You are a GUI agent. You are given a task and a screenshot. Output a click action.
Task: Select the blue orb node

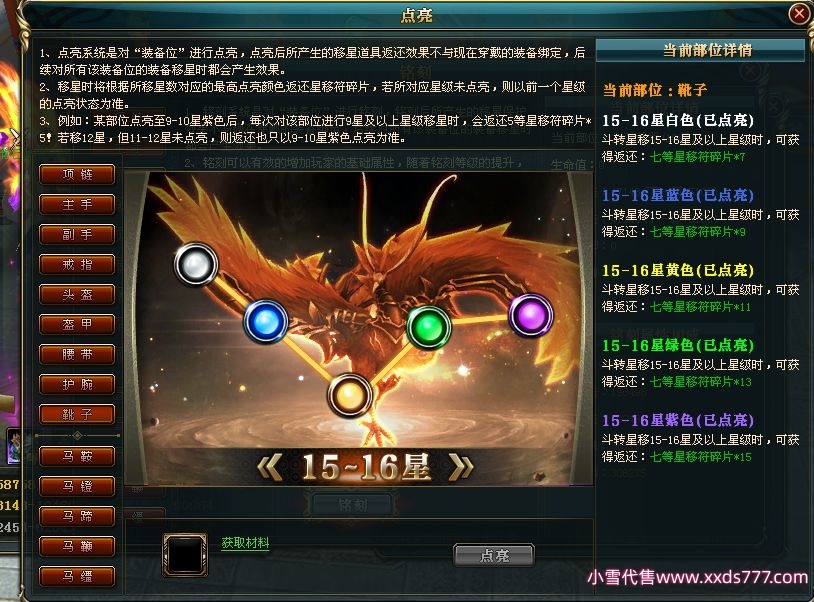click(266, 321)
